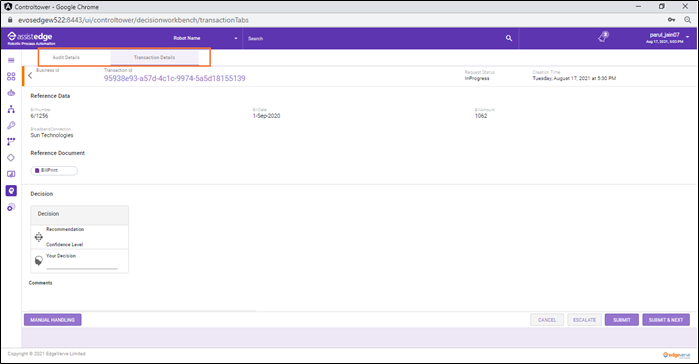Open the BillPrint reference document
Image resolution: width=699 pixels, height=364 pixels.
54,171
